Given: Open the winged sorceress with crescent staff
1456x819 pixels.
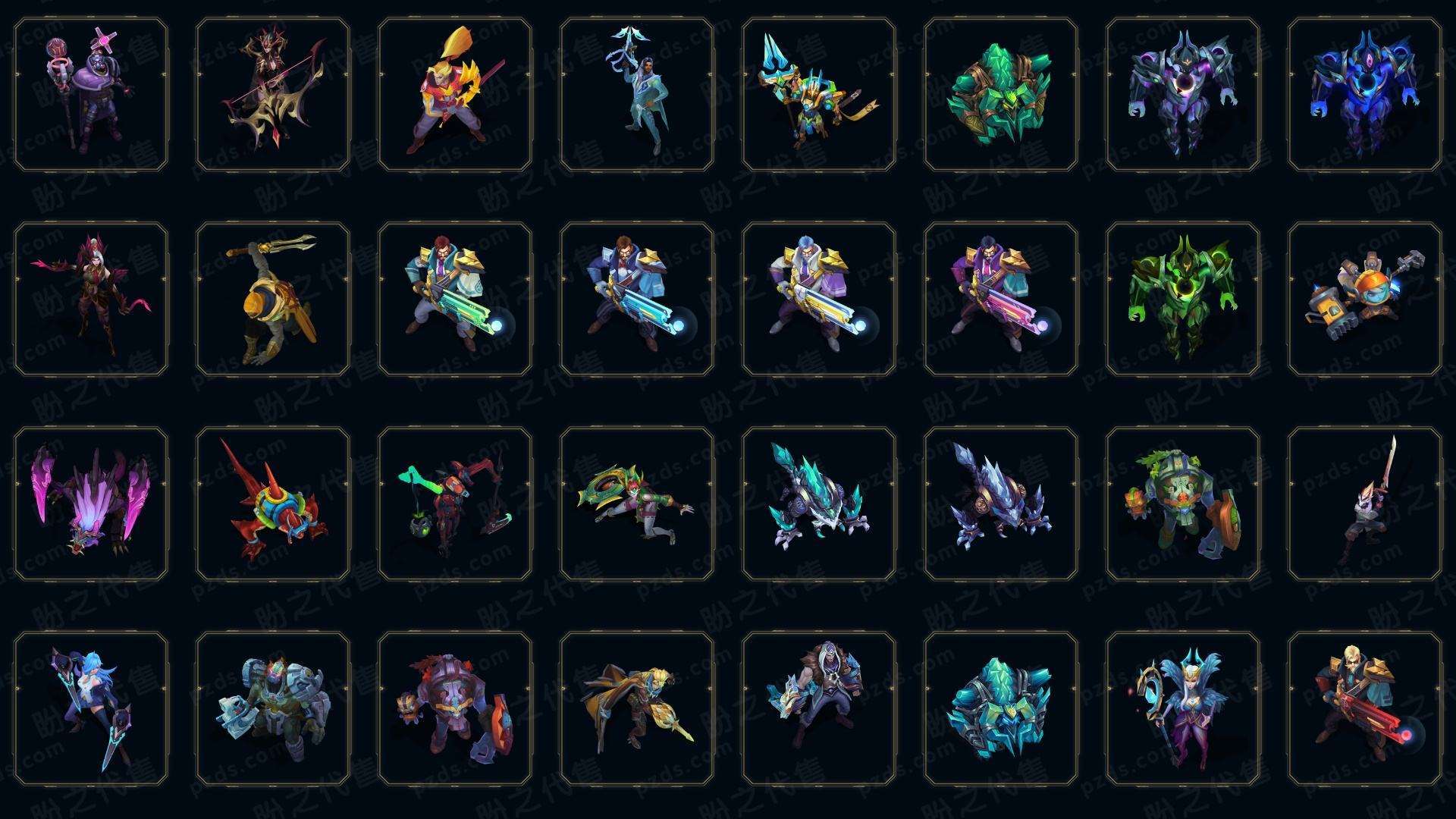Looking at the screenshot, I should tap(1183, 708).
